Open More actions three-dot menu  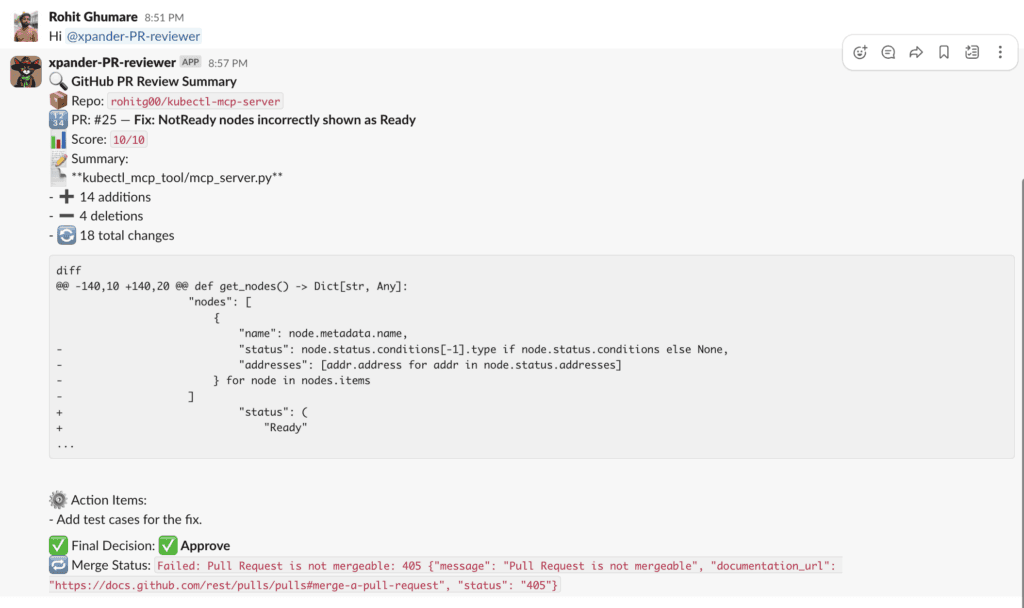[1000, 52]
